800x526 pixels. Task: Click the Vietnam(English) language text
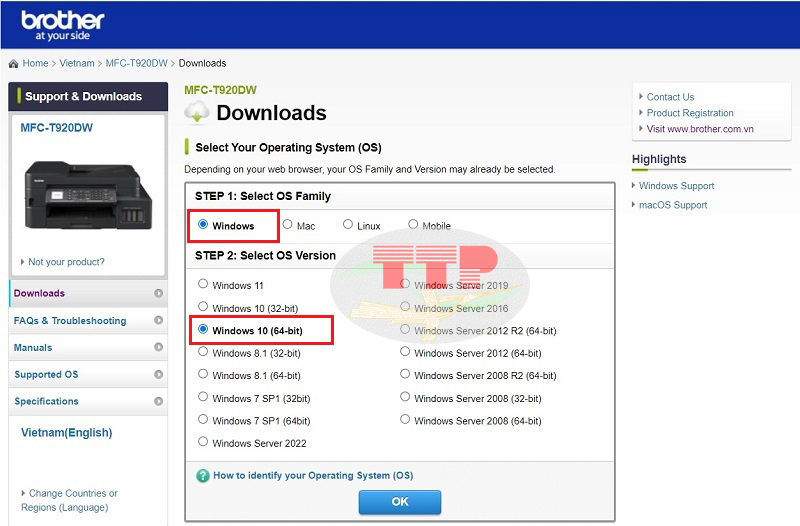(x=66, y=433)
